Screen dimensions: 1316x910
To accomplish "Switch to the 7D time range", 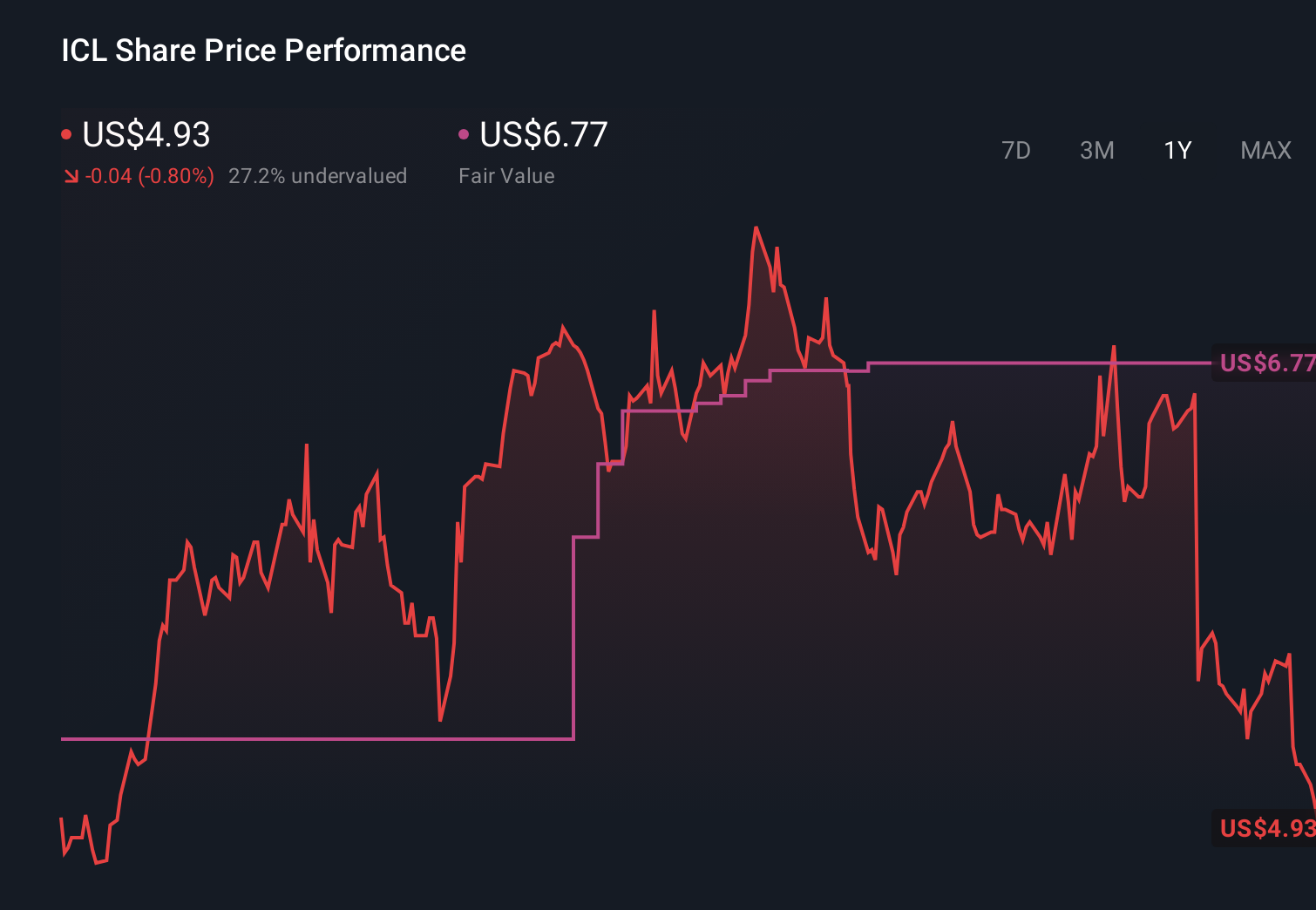I will tap(1016, 150).
